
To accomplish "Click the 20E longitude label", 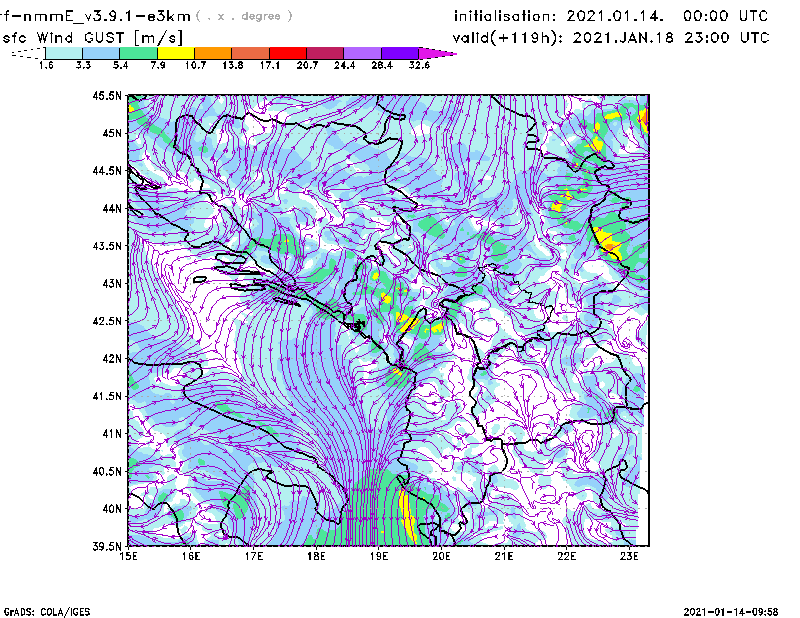I will tap(441, 556).
